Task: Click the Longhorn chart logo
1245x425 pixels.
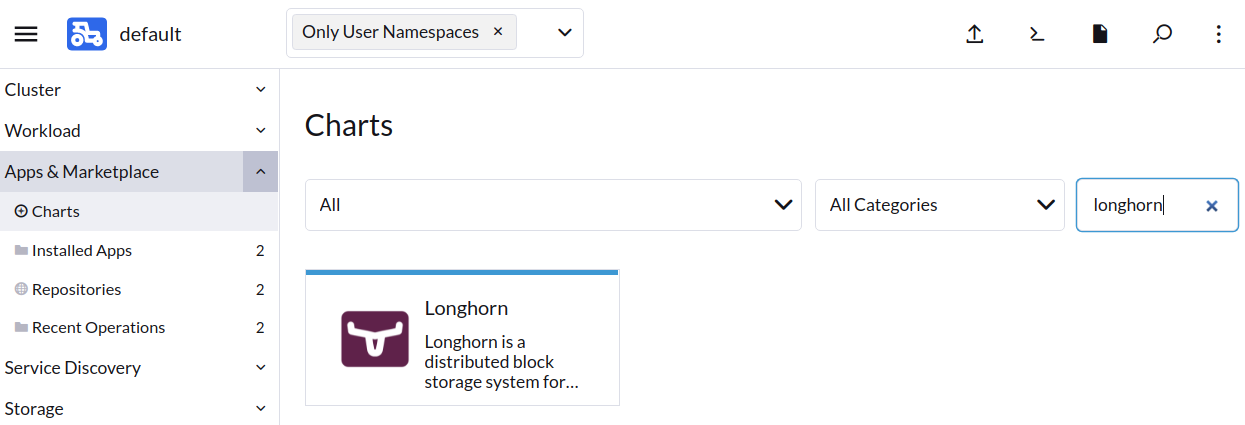Action: [375, 339]
